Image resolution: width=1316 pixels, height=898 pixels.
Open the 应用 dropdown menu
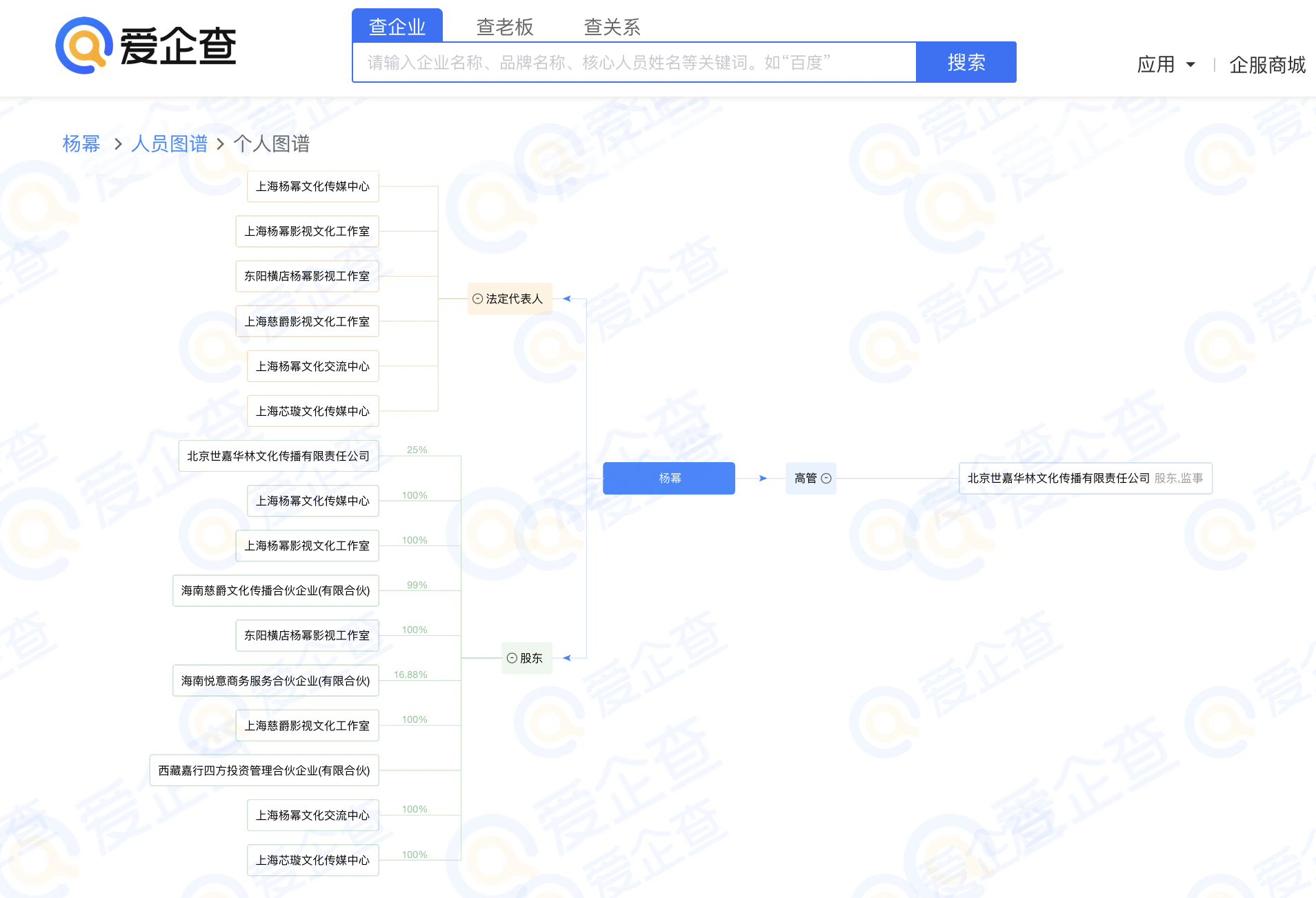click(x=1166, y=64)
